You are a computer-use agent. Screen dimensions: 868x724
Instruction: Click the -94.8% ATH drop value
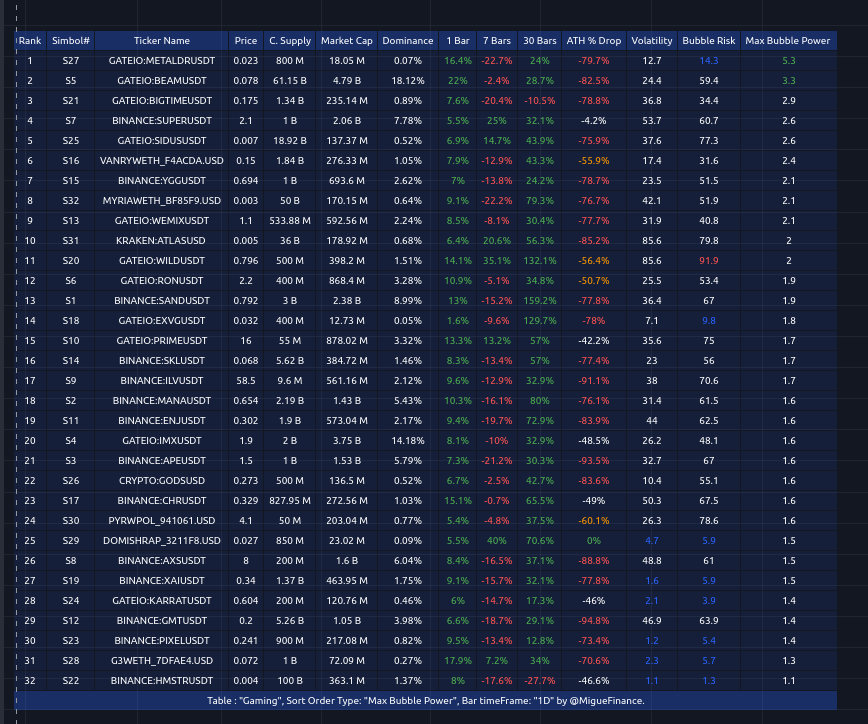click(x=594, y=620)
